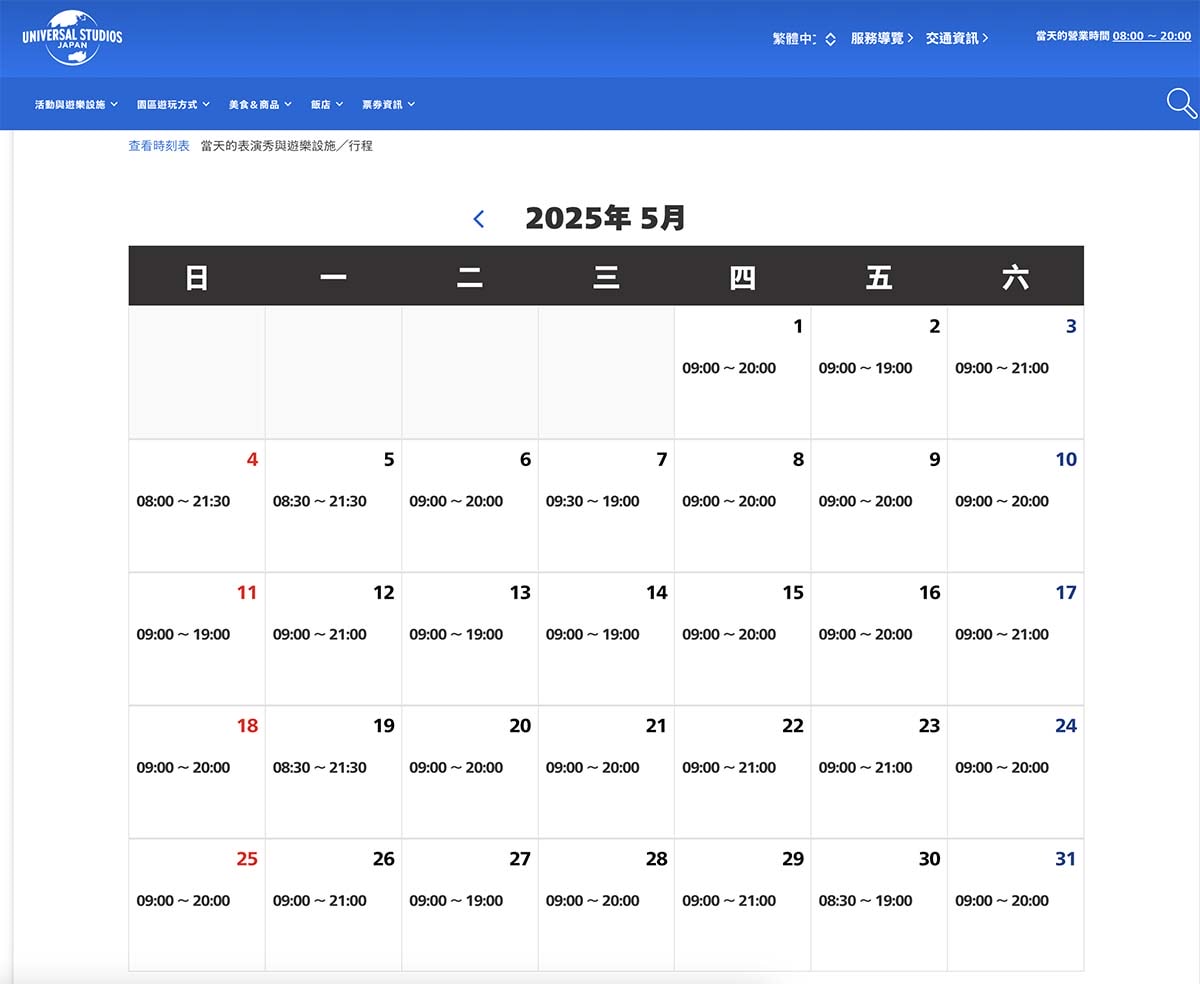This screenshot has height=984, width=1200.
Task: Select Sunday date 25
Action: [x=197, y=904]
